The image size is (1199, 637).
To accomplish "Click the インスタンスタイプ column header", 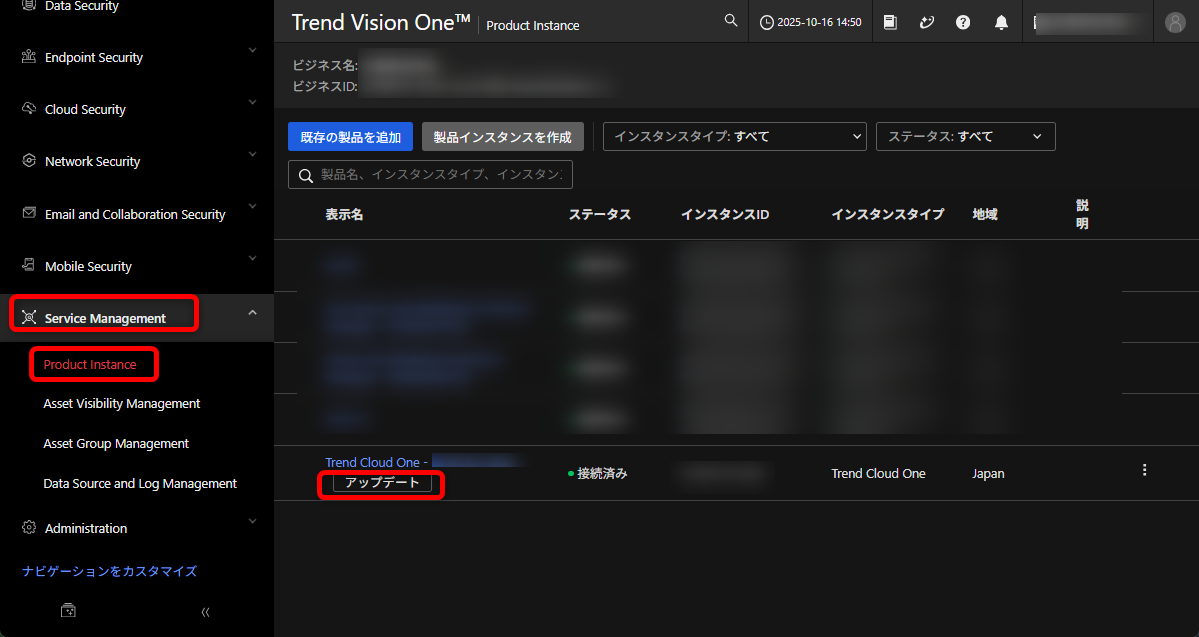I will (x=888, y=214).
